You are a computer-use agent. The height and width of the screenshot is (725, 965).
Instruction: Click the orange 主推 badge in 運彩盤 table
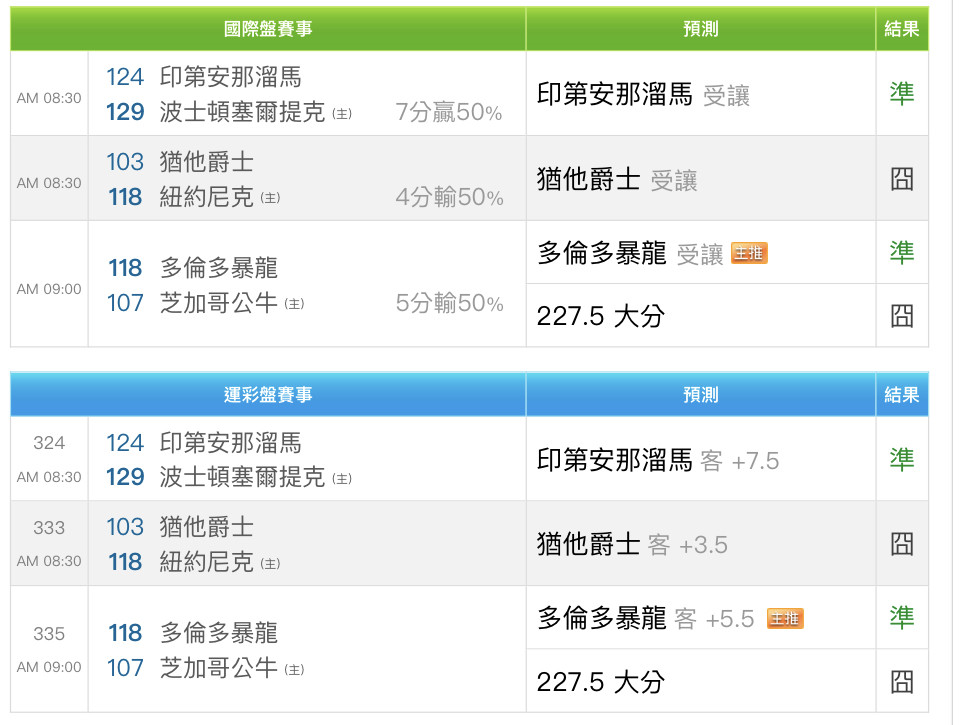click(x=785, y=618)
